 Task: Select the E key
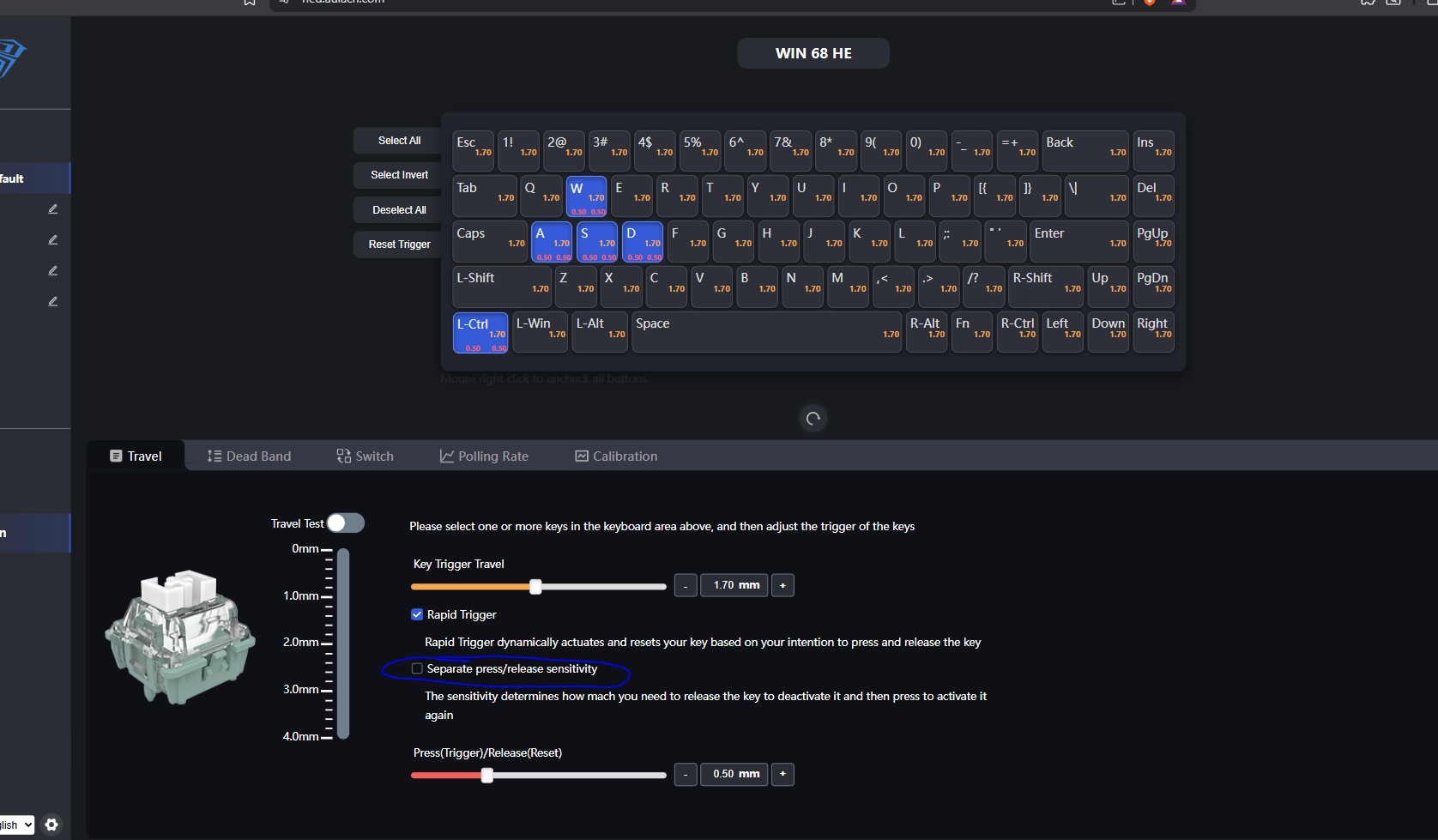click(x=632, y=196)
